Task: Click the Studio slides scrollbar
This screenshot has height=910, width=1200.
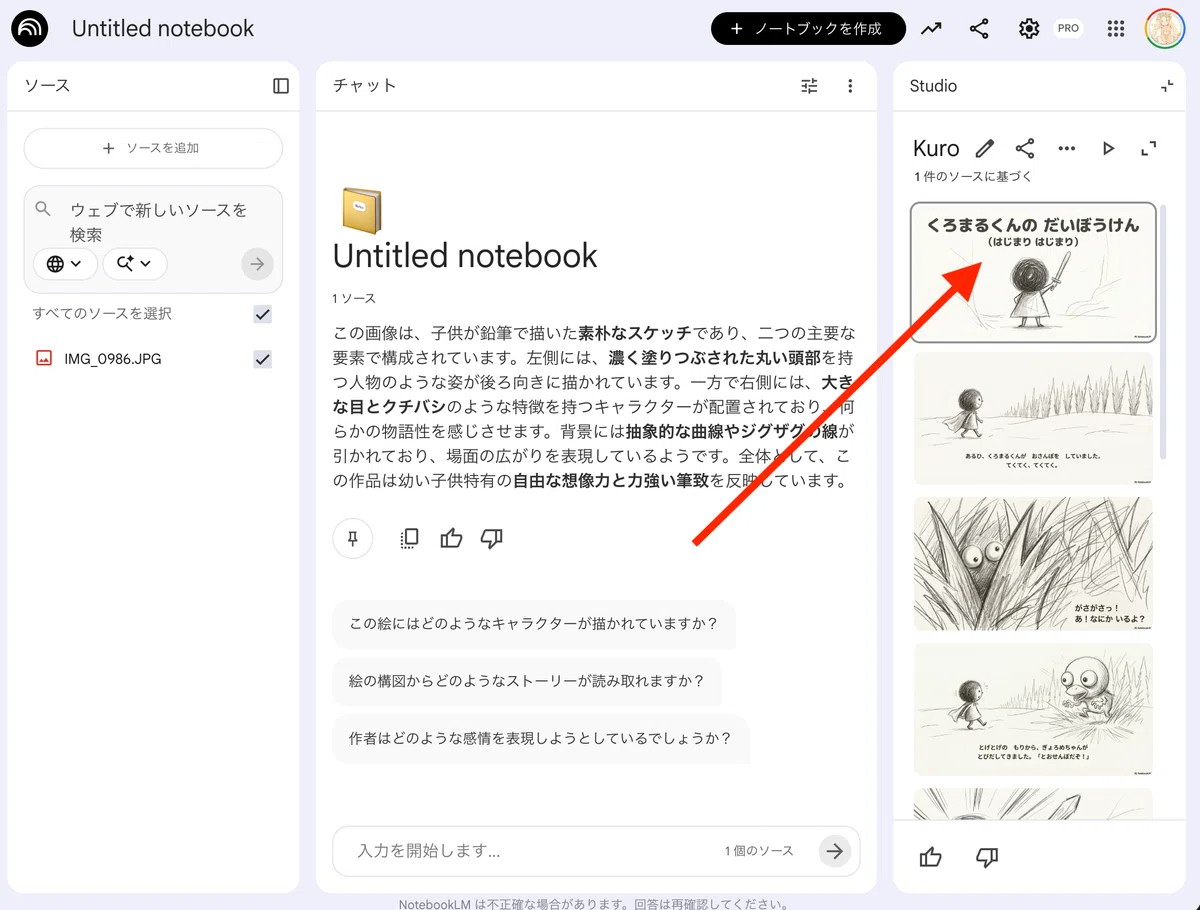Action: coord(1163,333)
